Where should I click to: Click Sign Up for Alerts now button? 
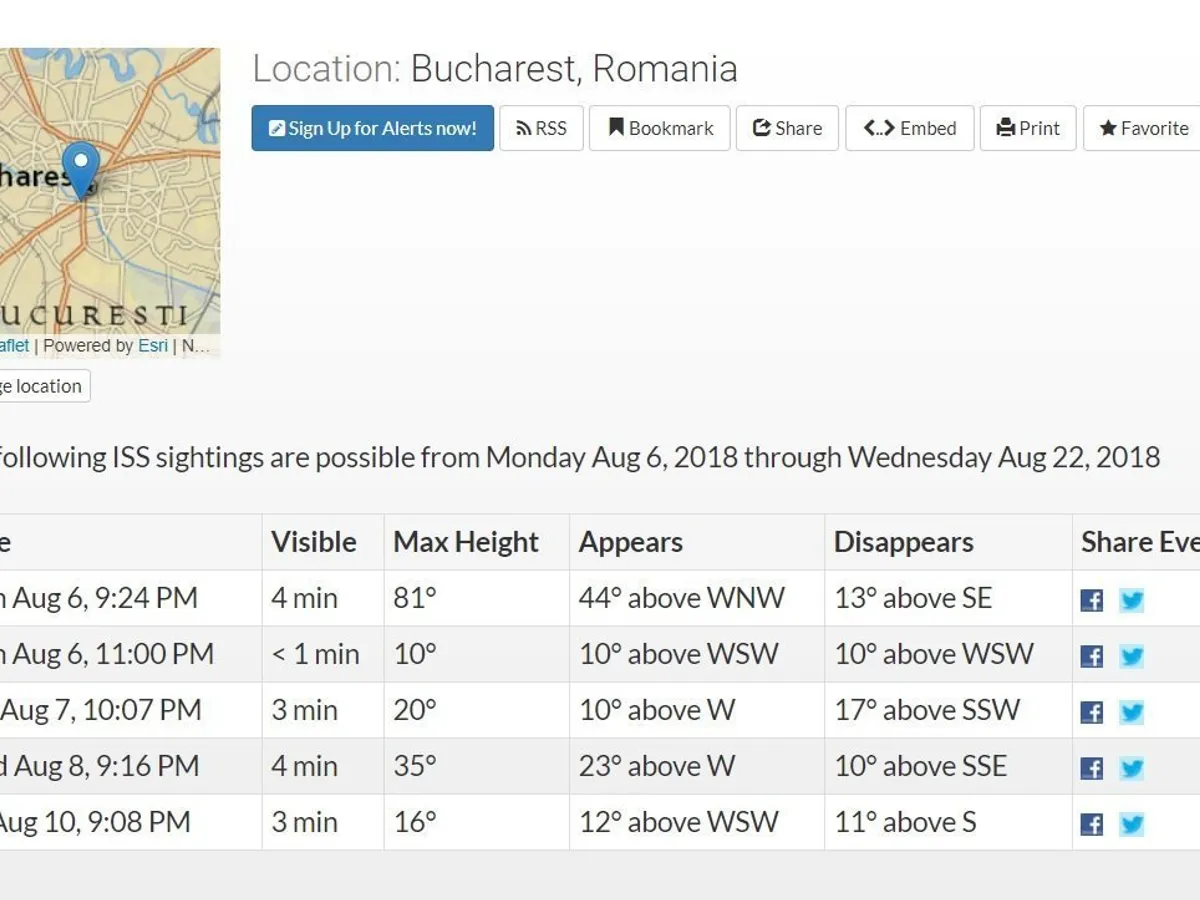pos(372,128)
